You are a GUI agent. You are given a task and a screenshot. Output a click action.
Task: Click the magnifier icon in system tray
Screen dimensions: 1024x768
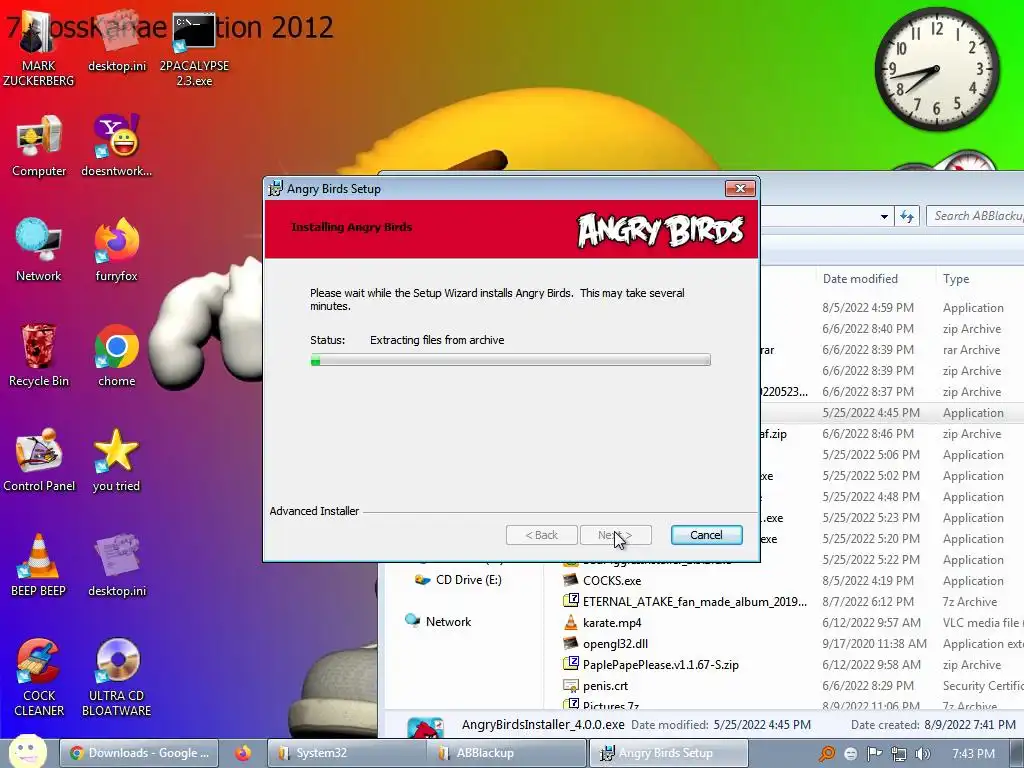pos(827,754)
